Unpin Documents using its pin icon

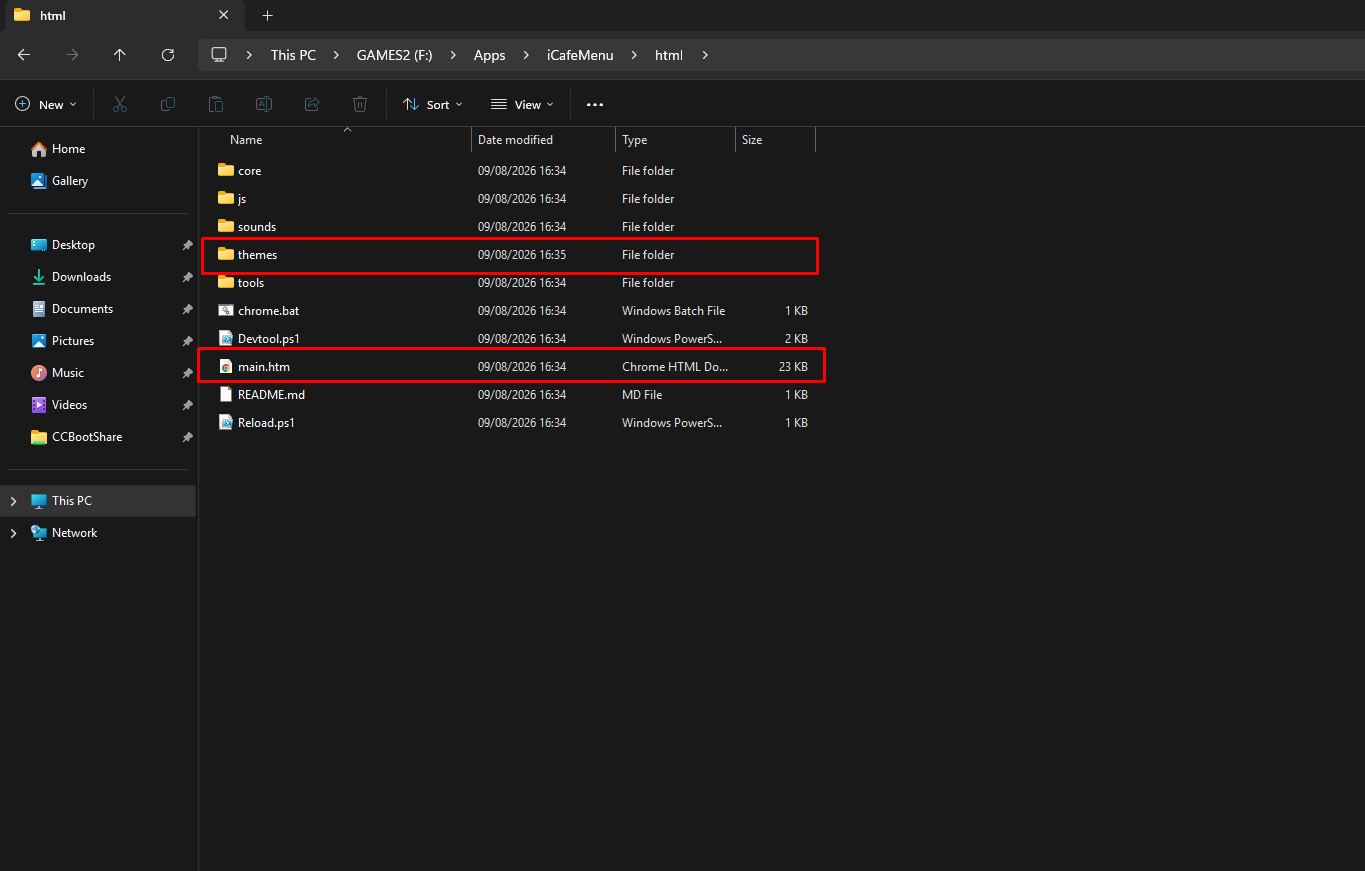(187, 309)
